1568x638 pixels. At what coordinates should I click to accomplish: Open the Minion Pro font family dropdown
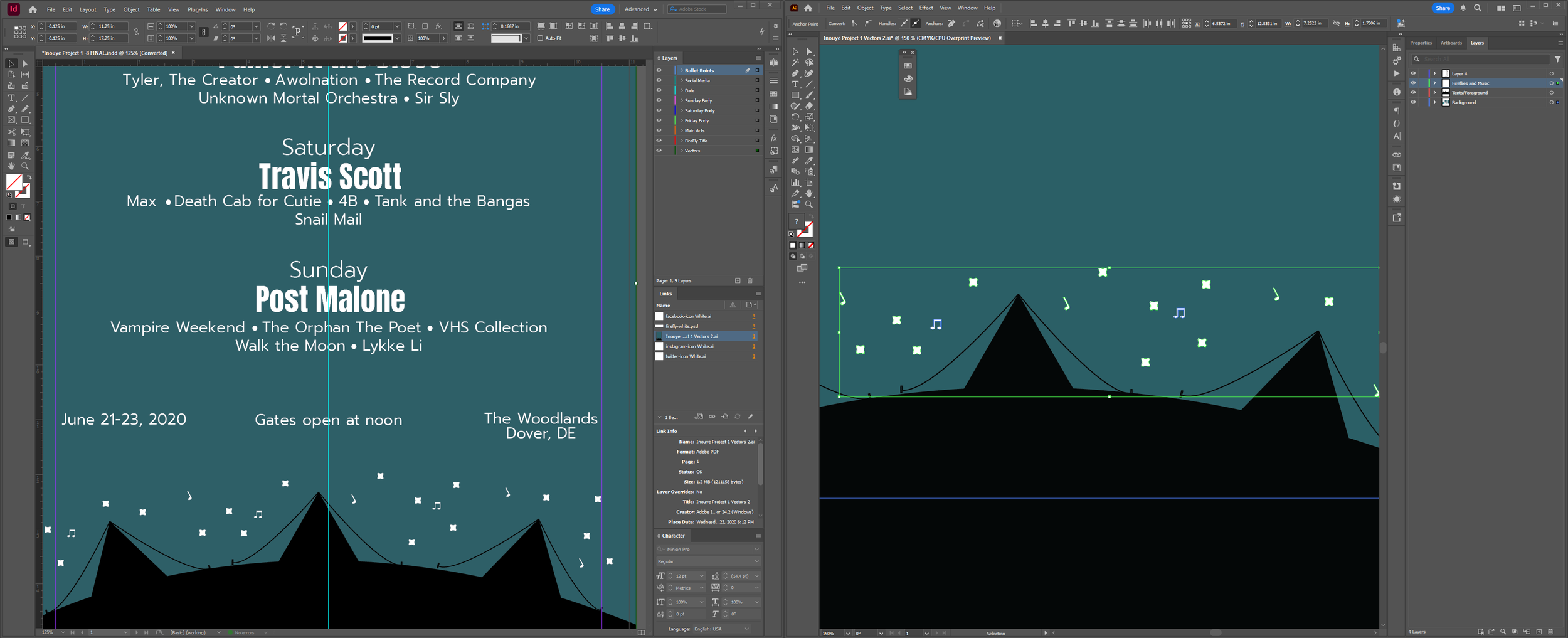[756, 549]
